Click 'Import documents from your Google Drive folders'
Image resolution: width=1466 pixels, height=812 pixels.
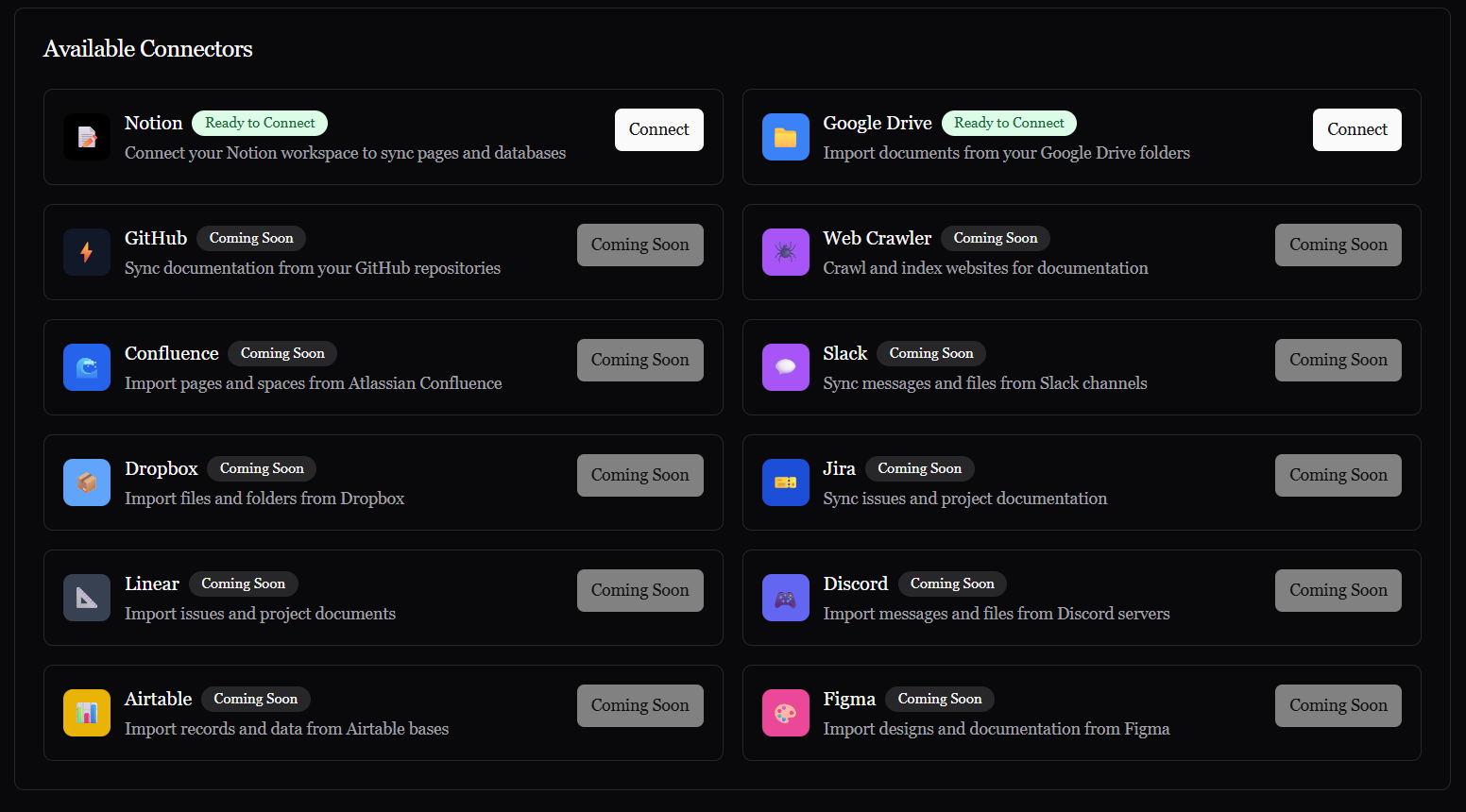click(x=1007, y=153)
